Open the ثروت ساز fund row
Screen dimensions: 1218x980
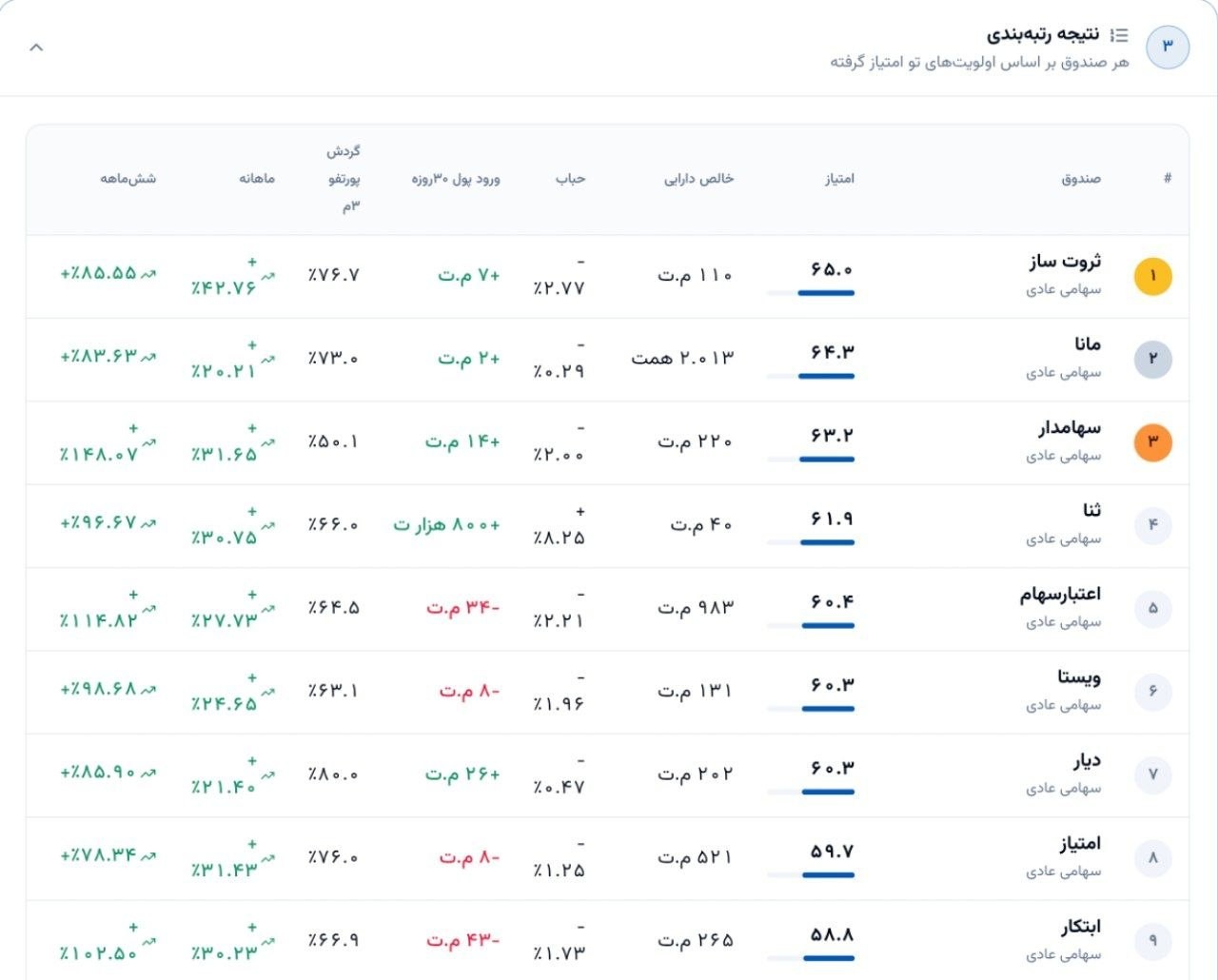coord(607,276)
